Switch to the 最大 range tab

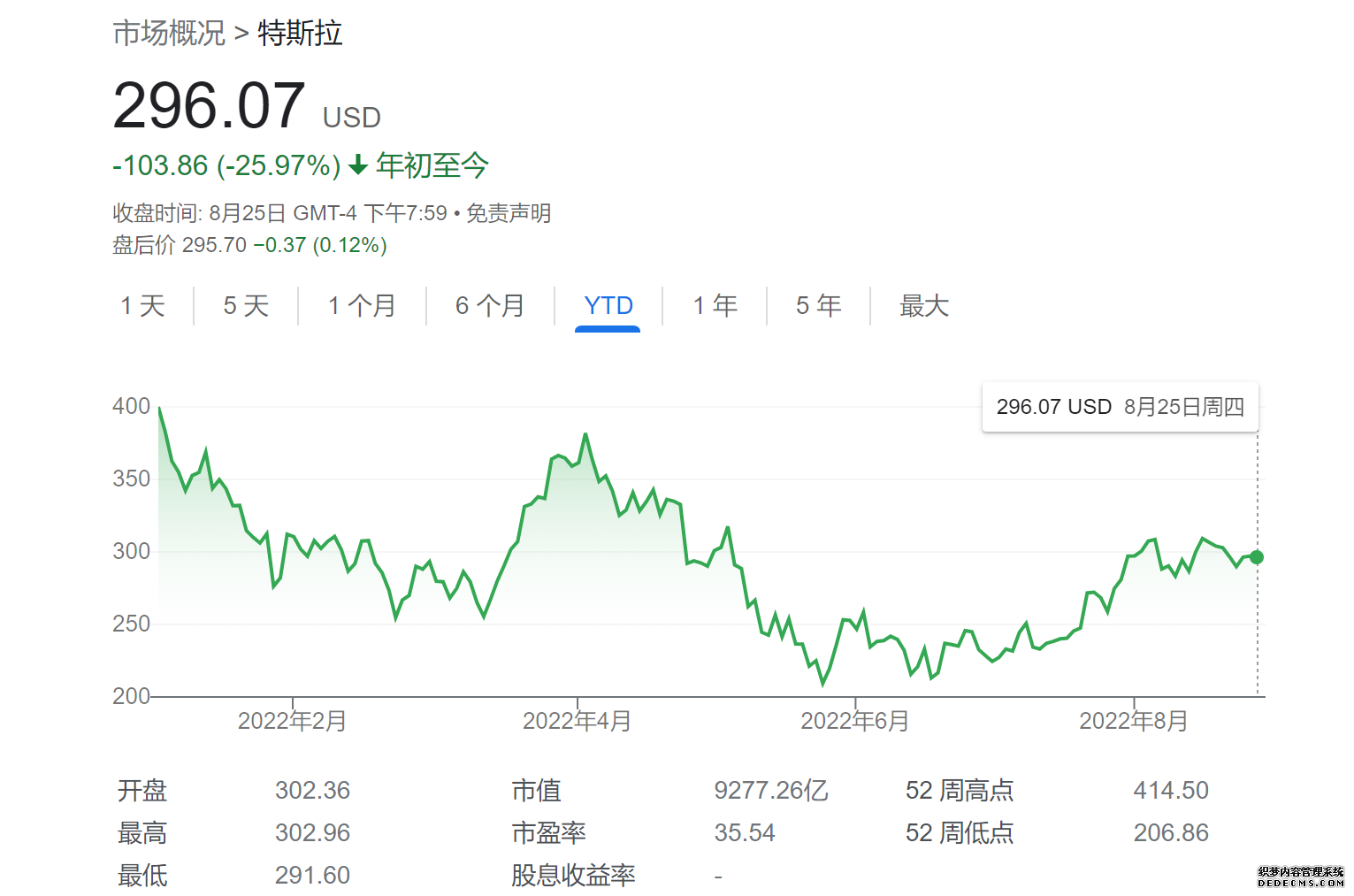tap(924, 306)
